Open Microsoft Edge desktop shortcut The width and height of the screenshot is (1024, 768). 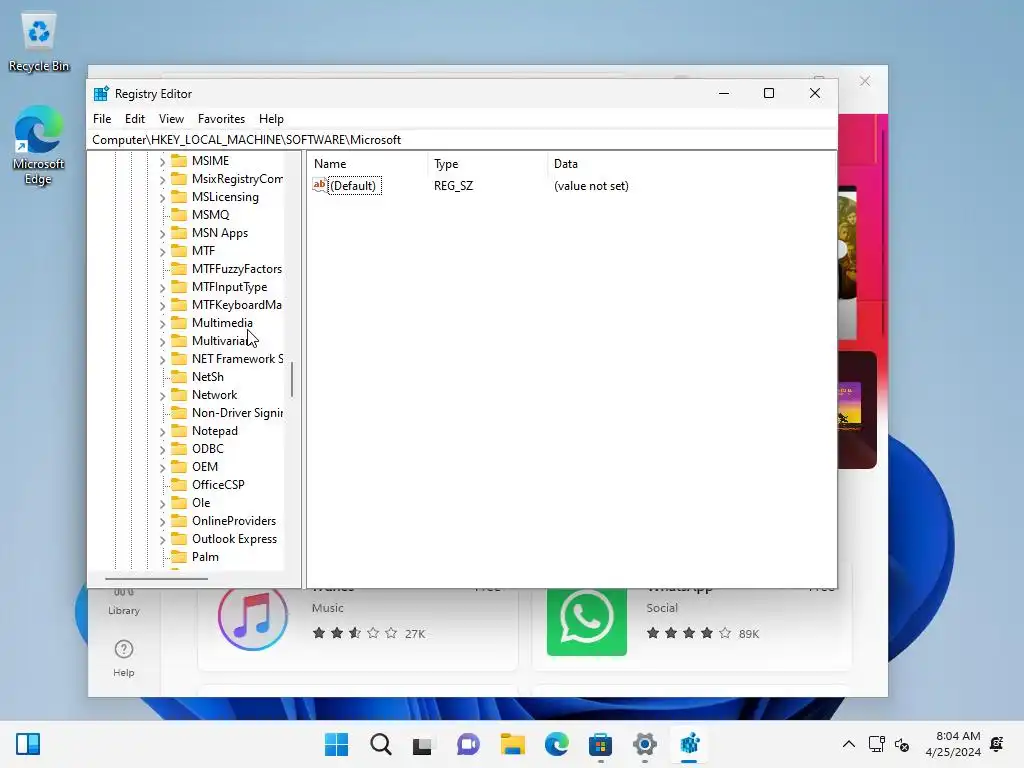[39, 145]
